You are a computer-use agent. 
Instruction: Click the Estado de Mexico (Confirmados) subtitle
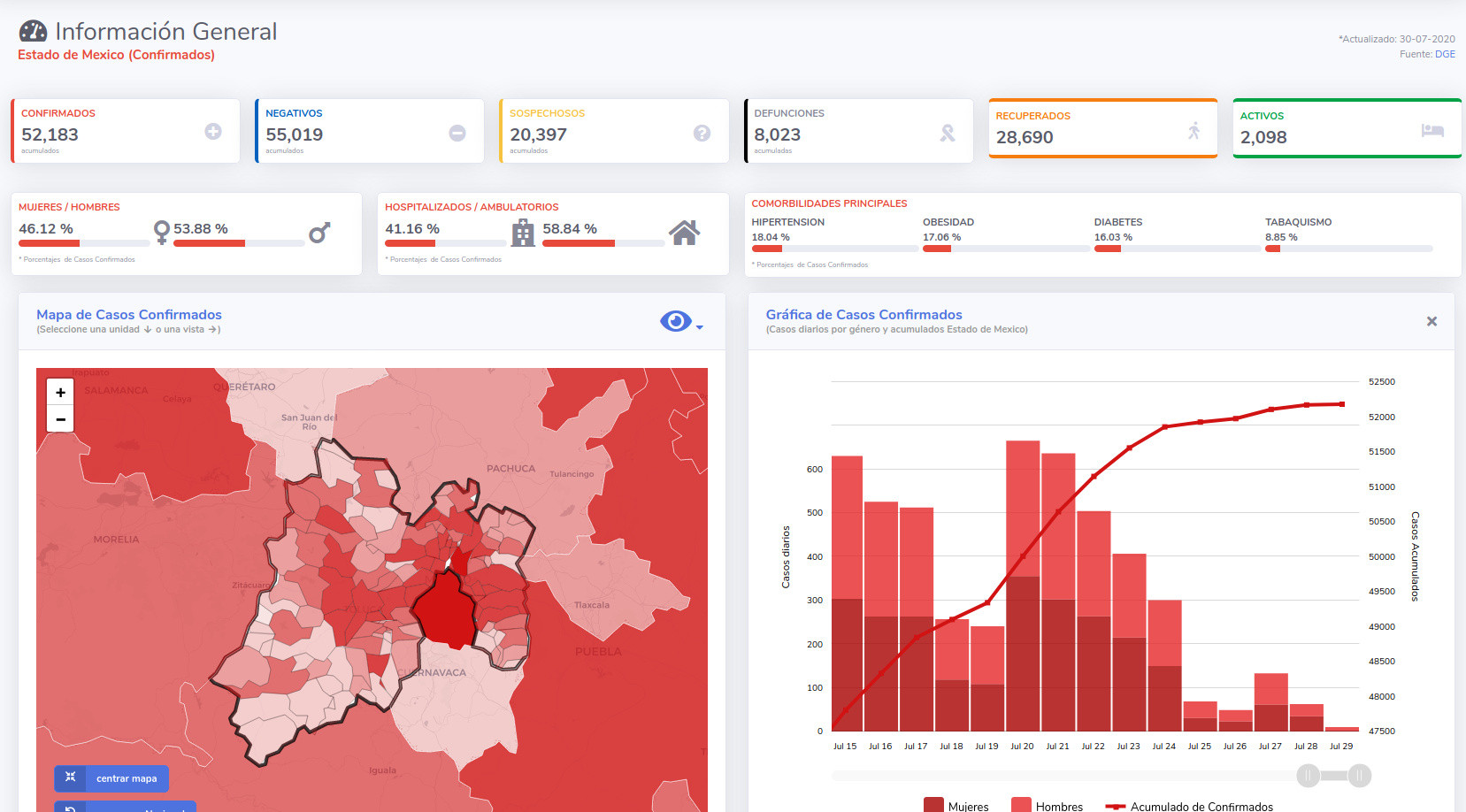pos(116,55)
